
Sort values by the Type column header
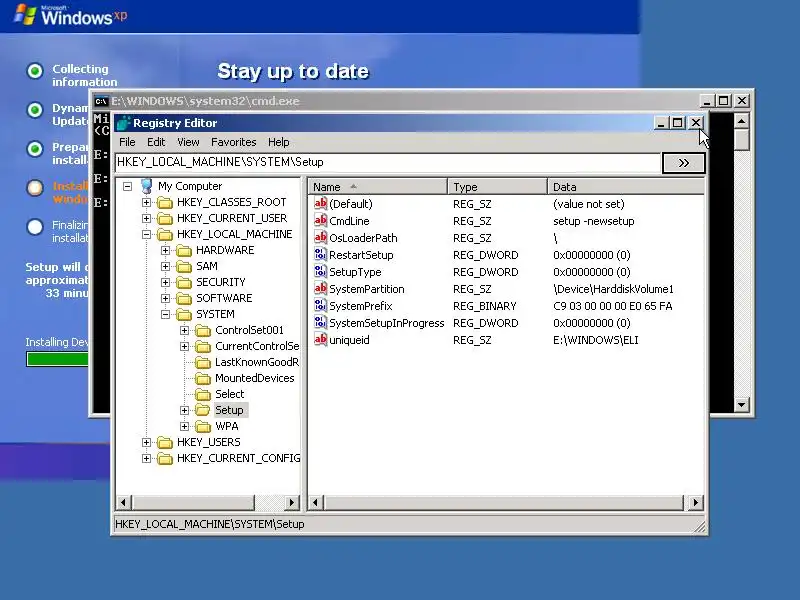[x=497, y=187]
